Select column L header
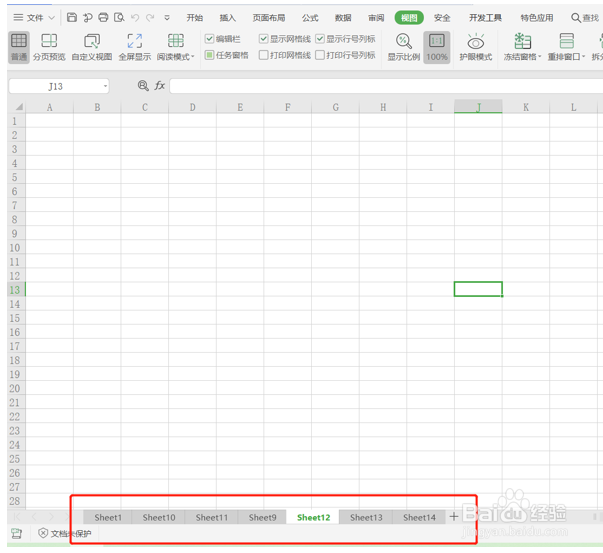 pos(573,107)
